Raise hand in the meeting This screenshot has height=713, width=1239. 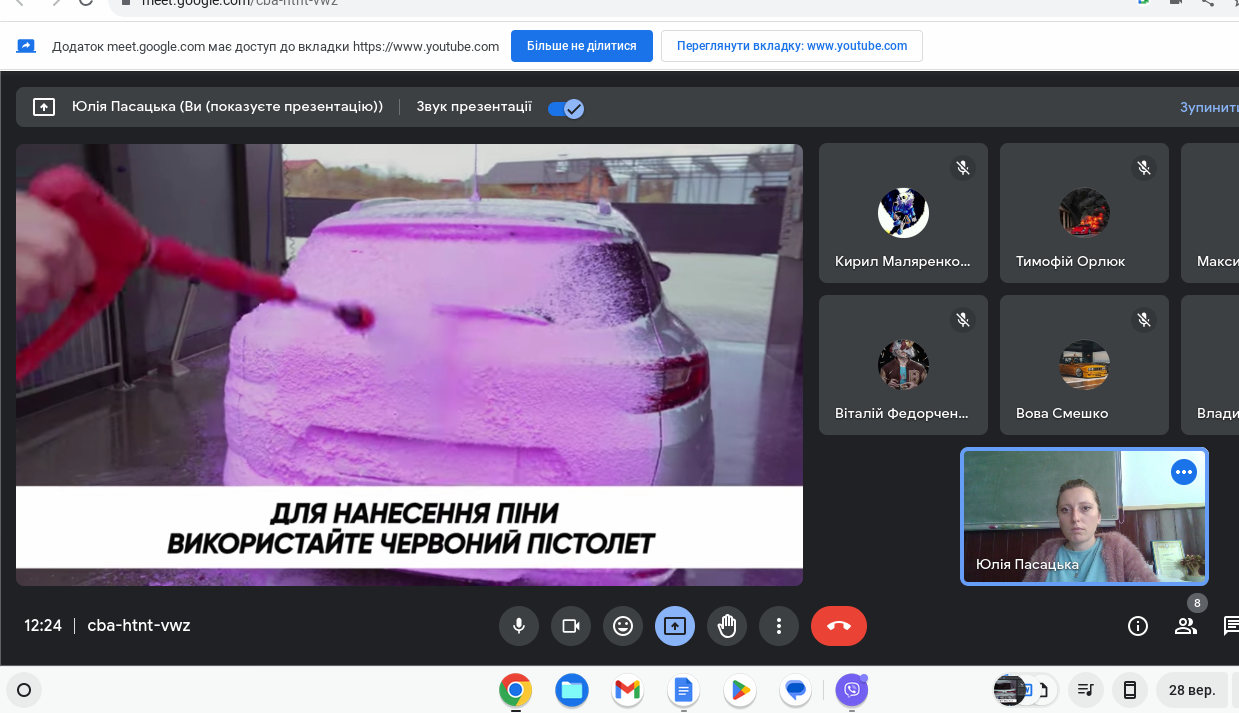pos(727,626)
